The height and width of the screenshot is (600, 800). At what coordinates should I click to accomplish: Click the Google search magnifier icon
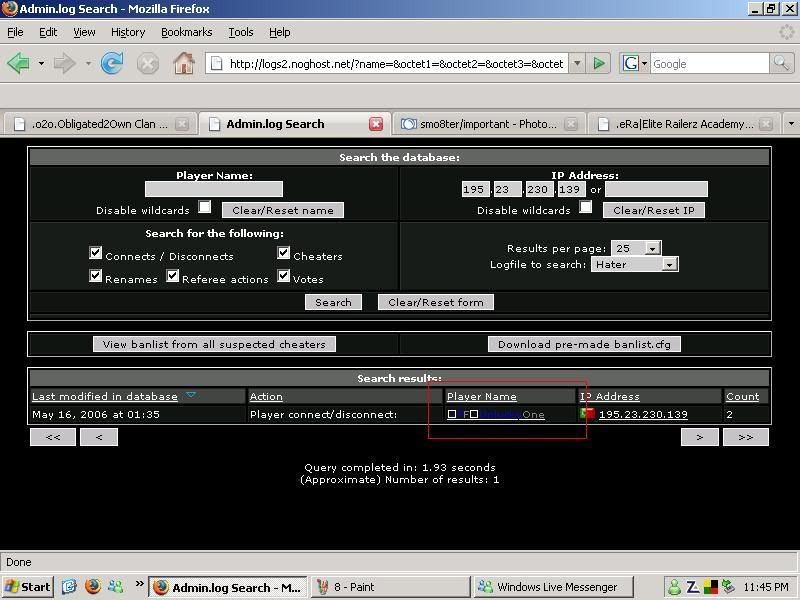(781, 63)
